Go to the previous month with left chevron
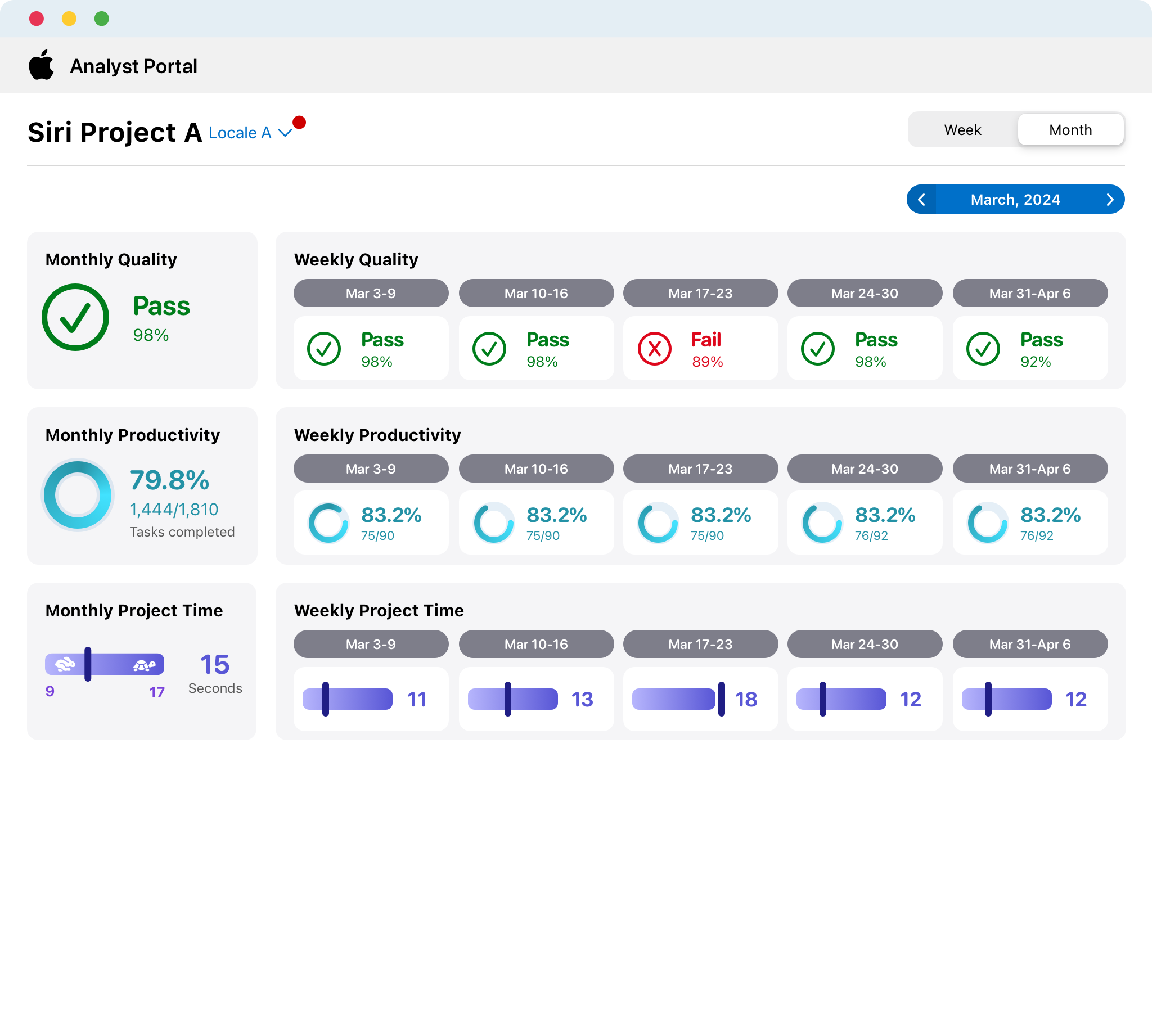 point(921,199)
